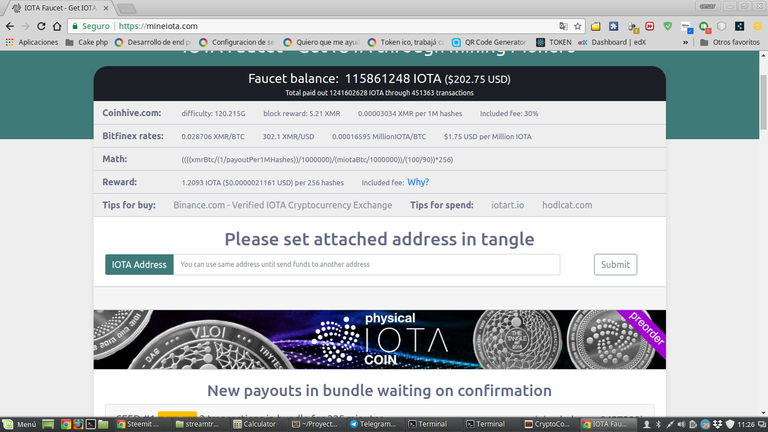Switch to the streamtr... folder window

pyautogui.click(x=200, y=424)
